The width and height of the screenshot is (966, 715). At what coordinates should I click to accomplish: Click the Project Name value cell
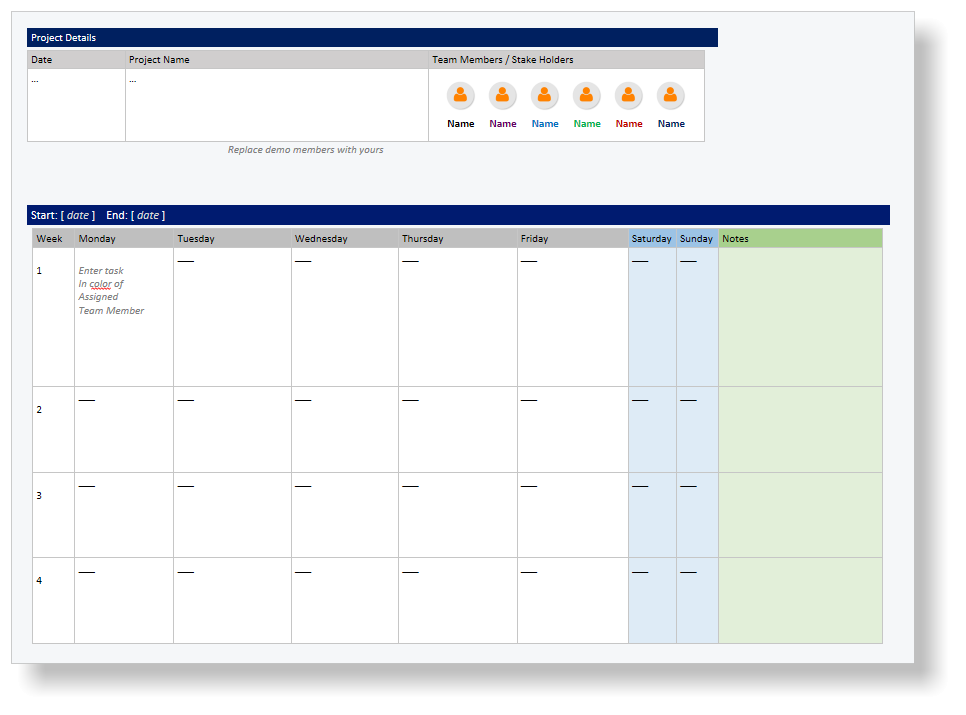pyautogui.click(x=276, y=104)
